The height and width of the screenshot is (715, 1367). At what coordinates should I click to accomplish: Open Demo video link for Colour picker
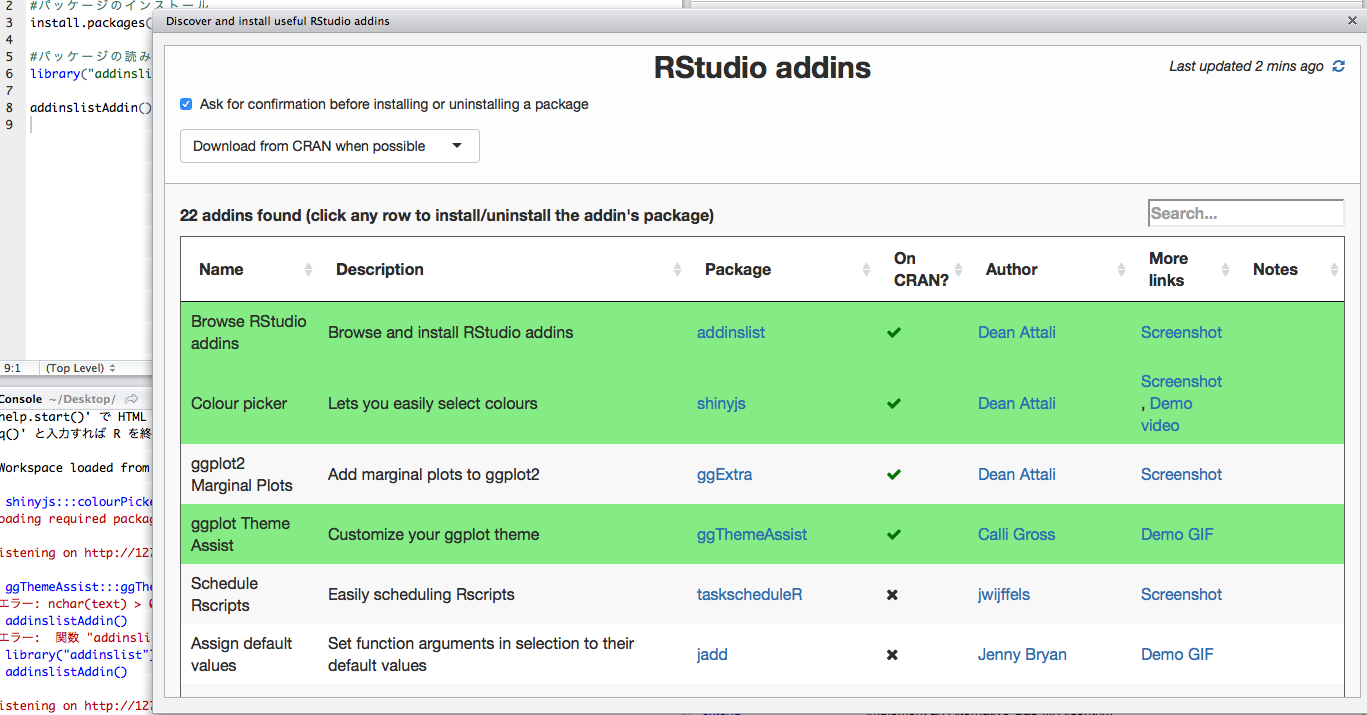pyautogui.click(x=1167, y=414)
